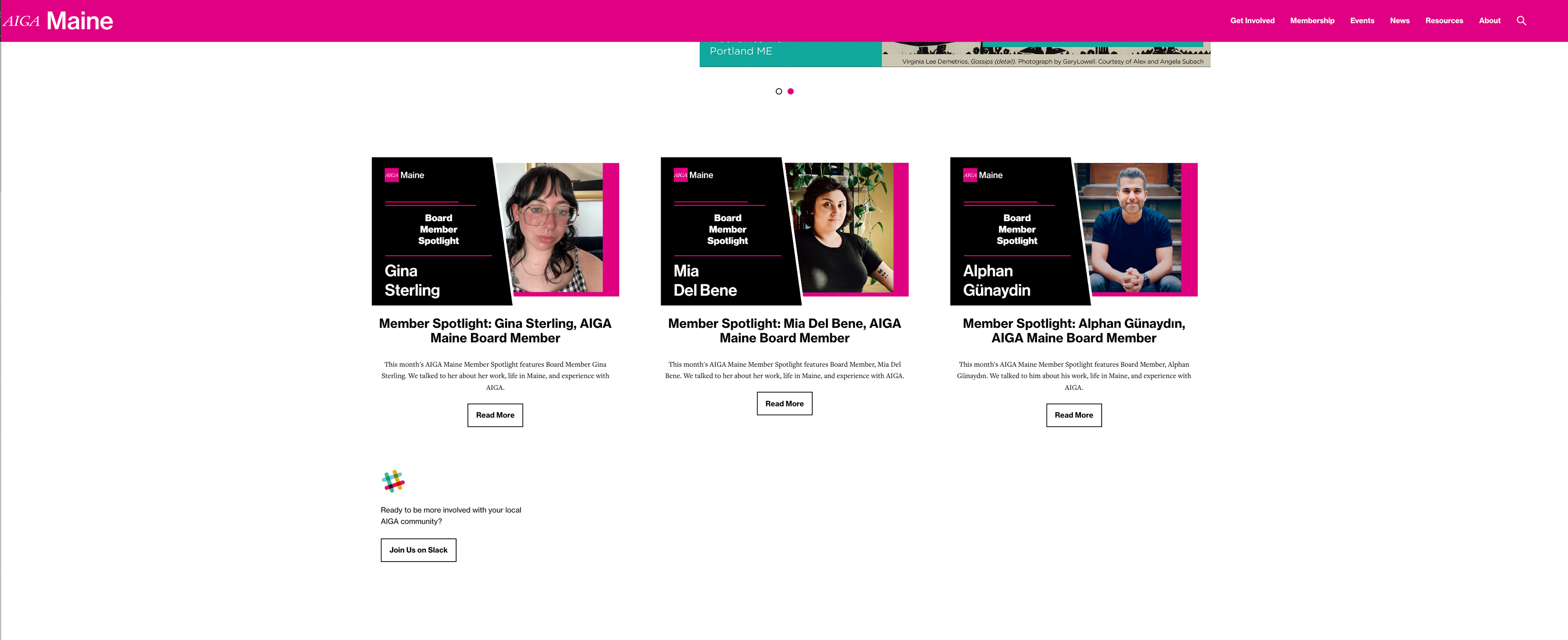Viewport: 1568px width, 640px height.
Task: Click Read More under Gina Sterling
Action: pyautogui.click(x=495, y=415)
